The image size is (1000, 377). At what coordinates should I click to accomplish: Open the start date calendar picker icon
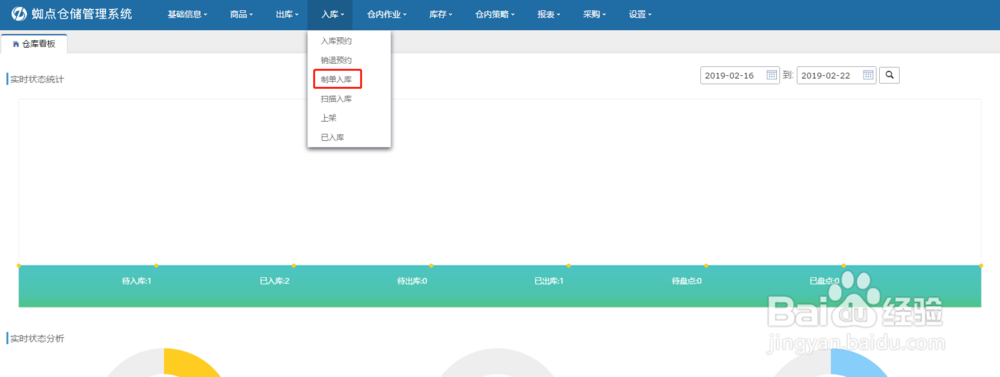(x=771, y=75)
